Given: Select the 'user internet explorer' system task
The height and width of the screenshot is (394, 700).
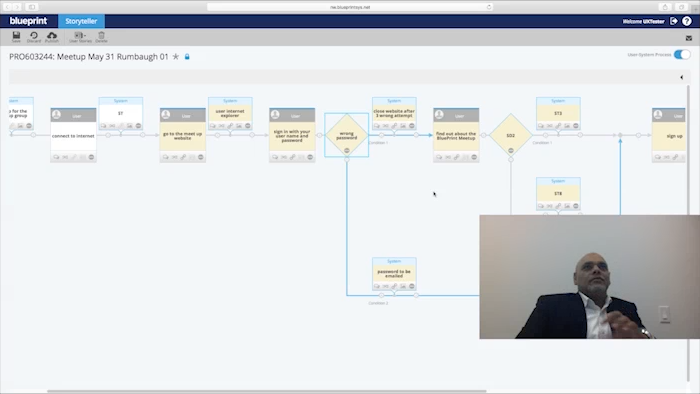Looking at the screenshot, I should [230, 113].
